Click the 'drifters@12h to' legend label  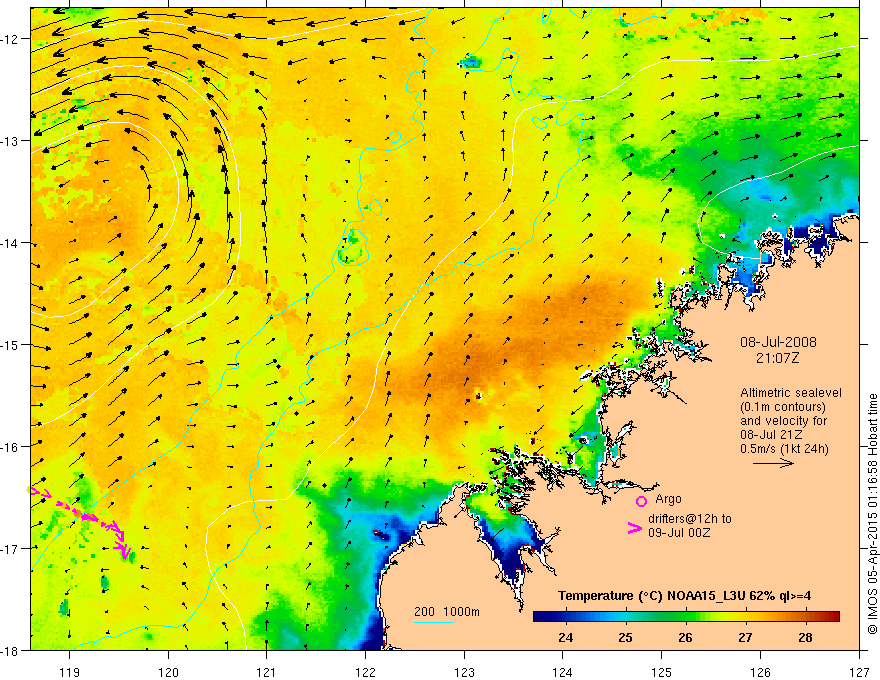coord(690,518)
